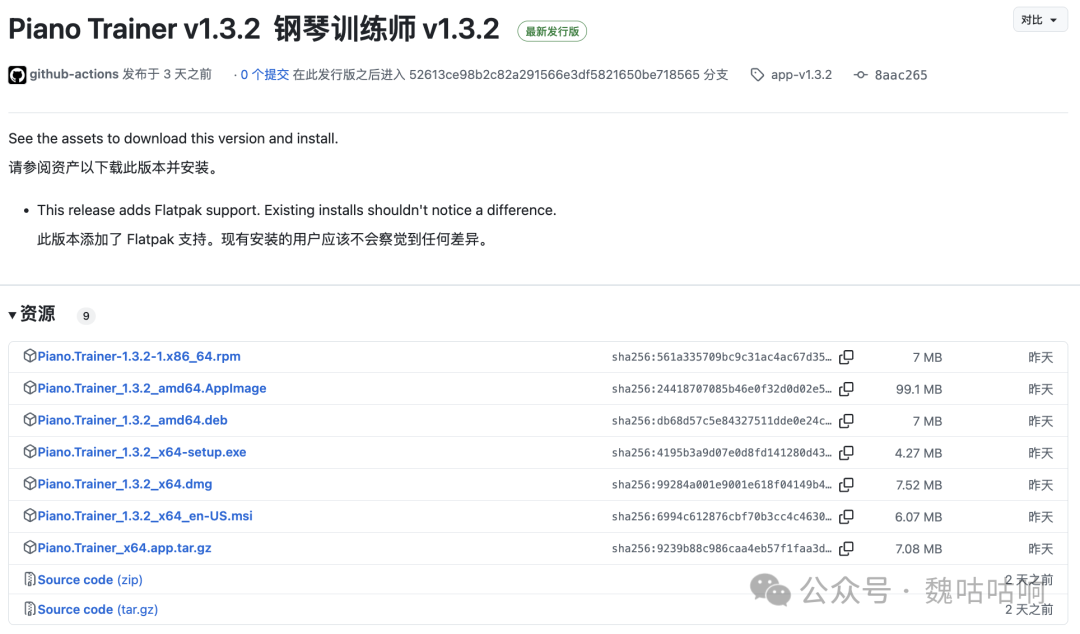Click the 7.08 MB file size

(919, 549)
